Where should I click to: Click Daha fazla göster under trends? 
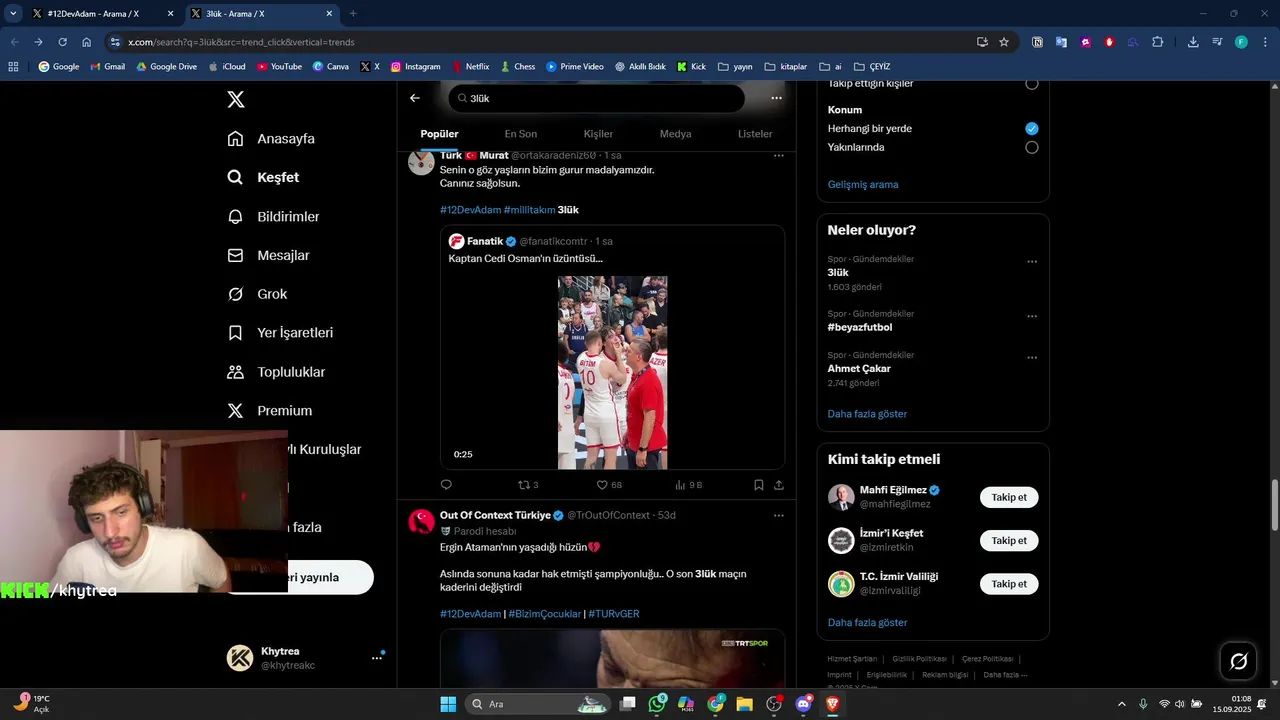(867, 414)
